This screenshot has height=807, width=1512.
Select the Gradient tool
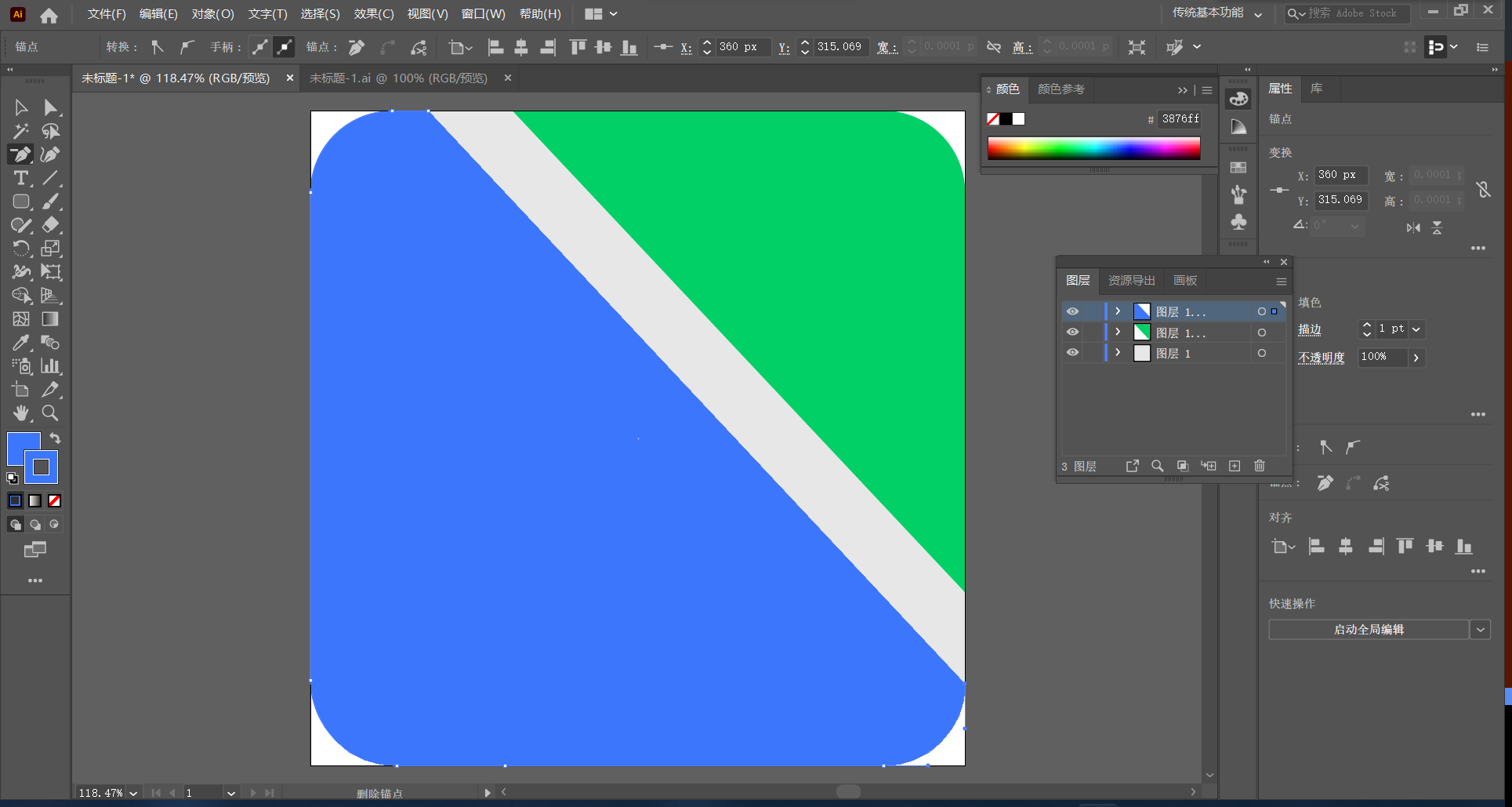coord(51,319)
